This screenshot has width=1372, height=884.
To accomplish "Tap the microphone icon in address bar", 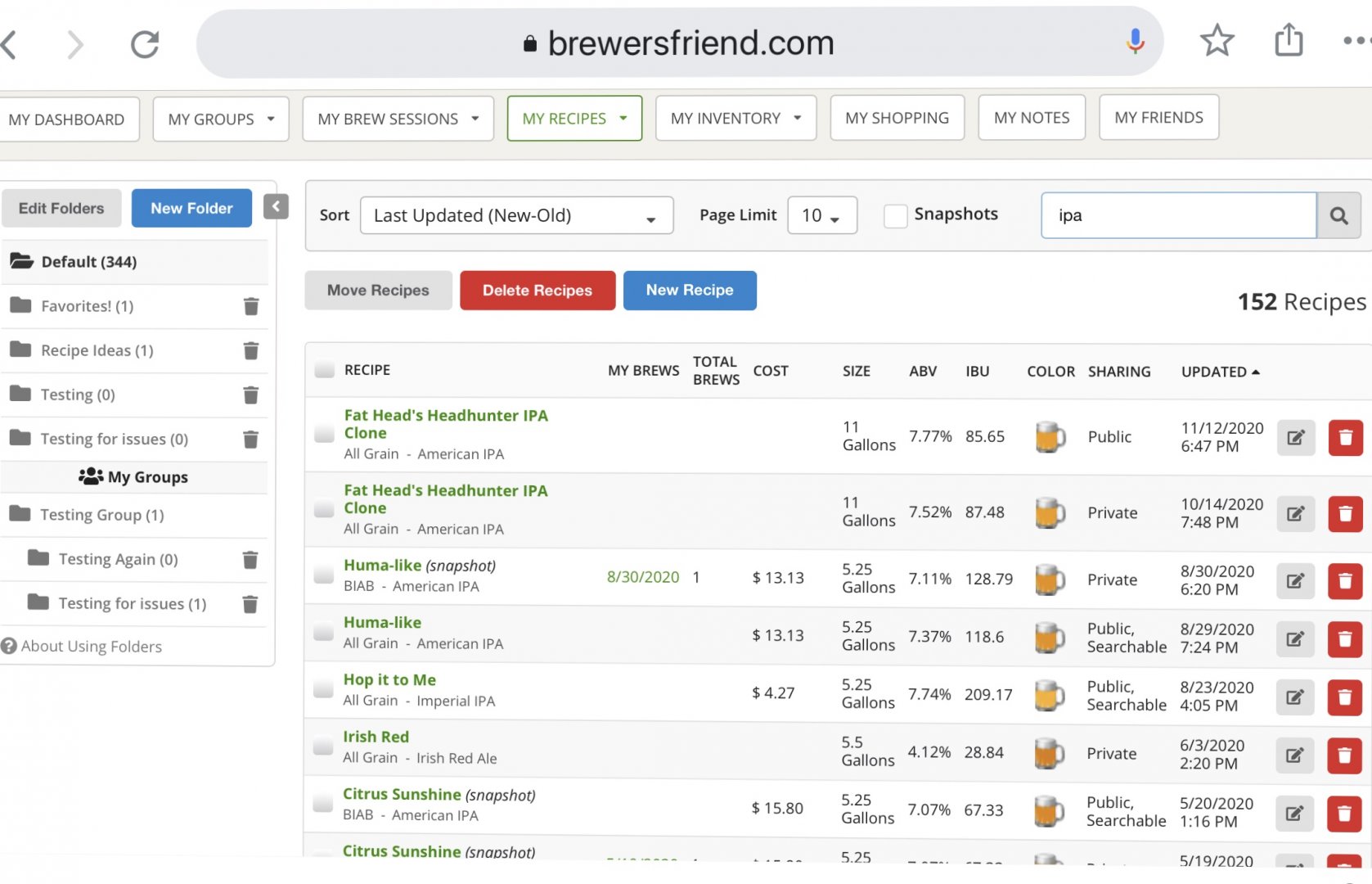I will click(1135, 41).
